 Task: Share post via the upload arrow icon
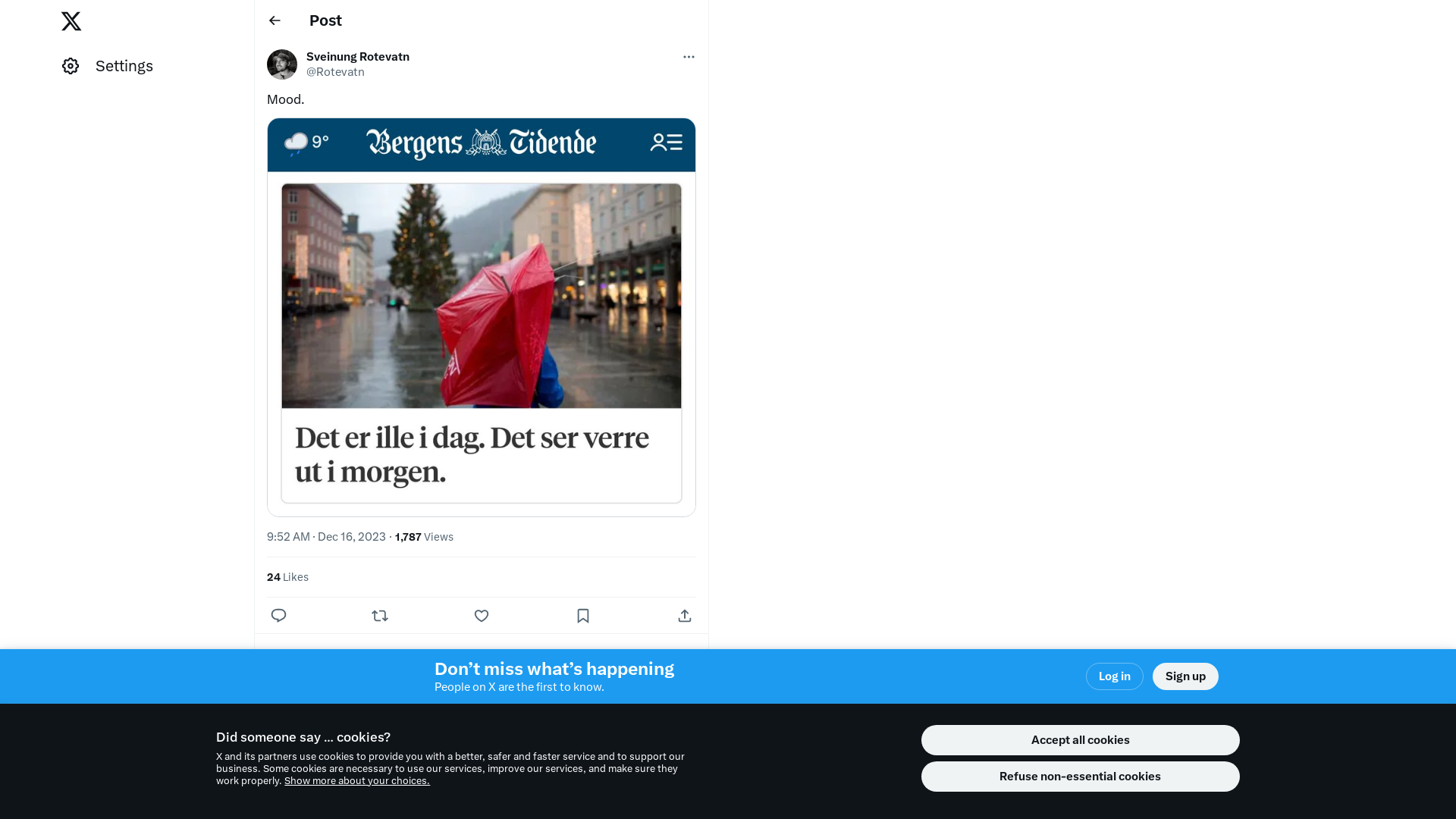pyautogui.click(x=684, y=616)
